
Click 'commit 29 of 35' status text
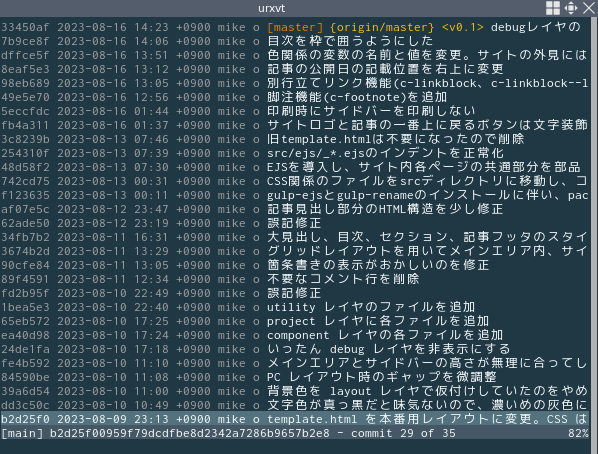click(x=403, y=433)
